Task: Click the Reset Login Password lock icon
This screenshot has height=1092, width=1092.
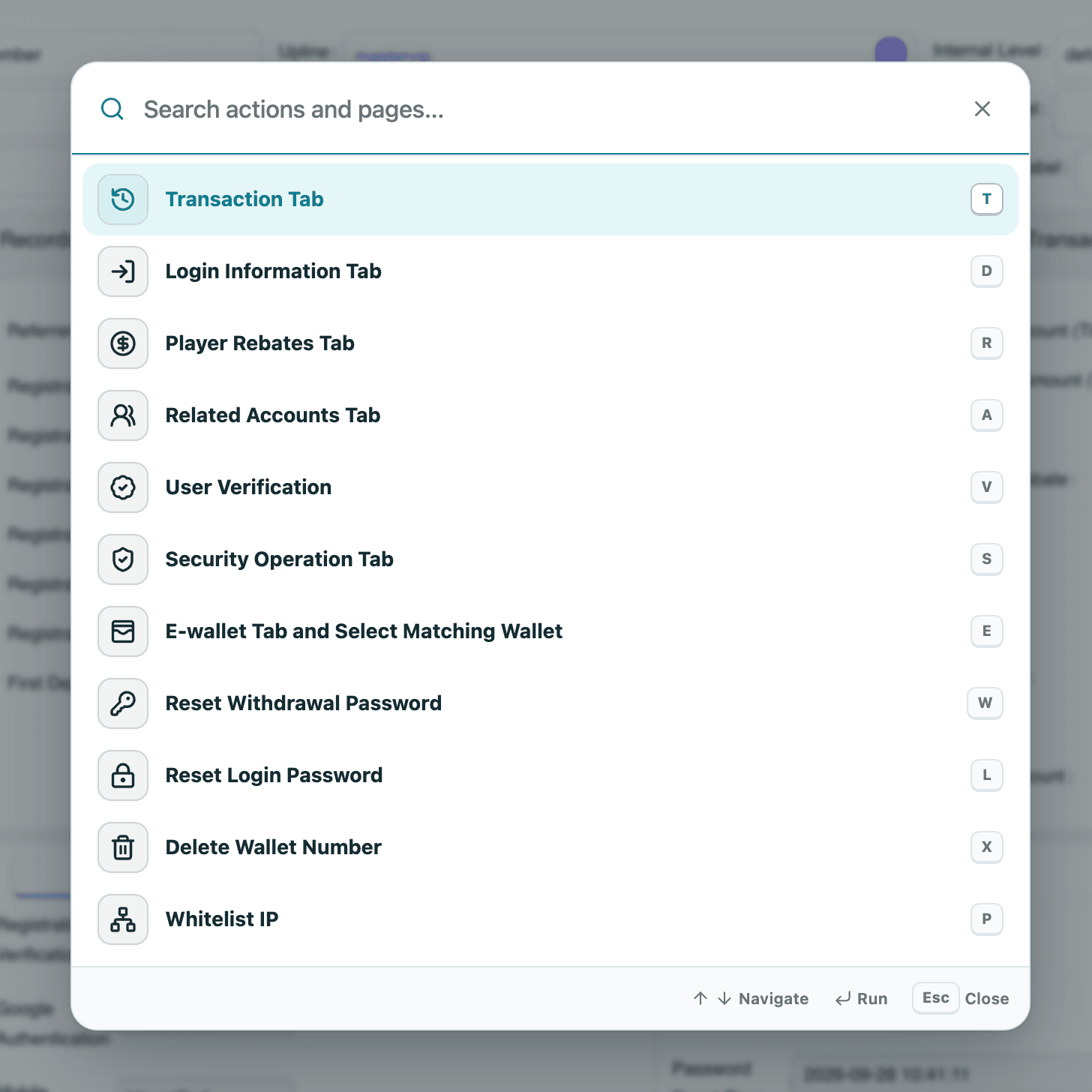Action: 123,775
